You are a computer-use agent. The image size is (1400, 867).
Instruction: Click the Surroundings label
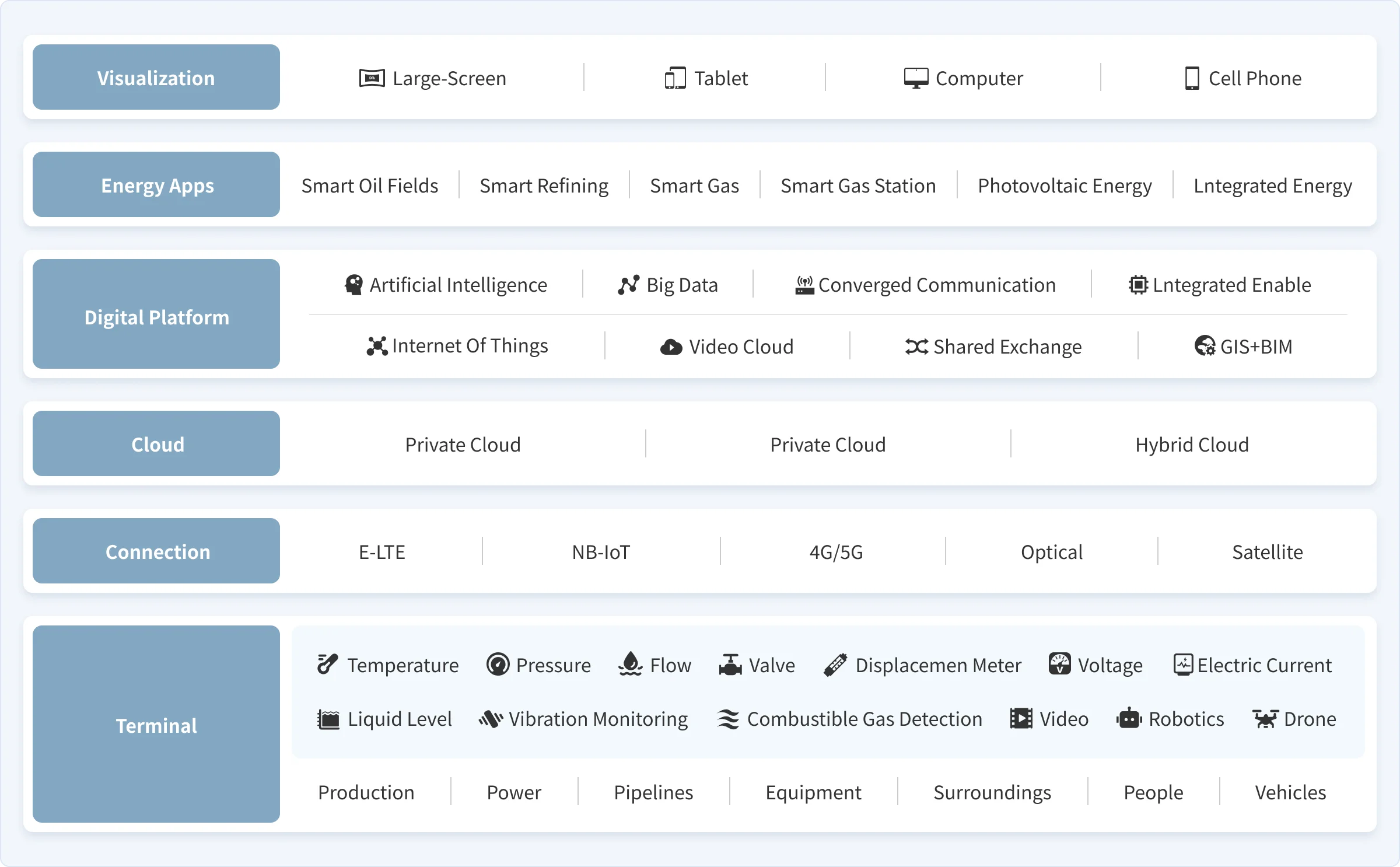(x=993, y=793)
